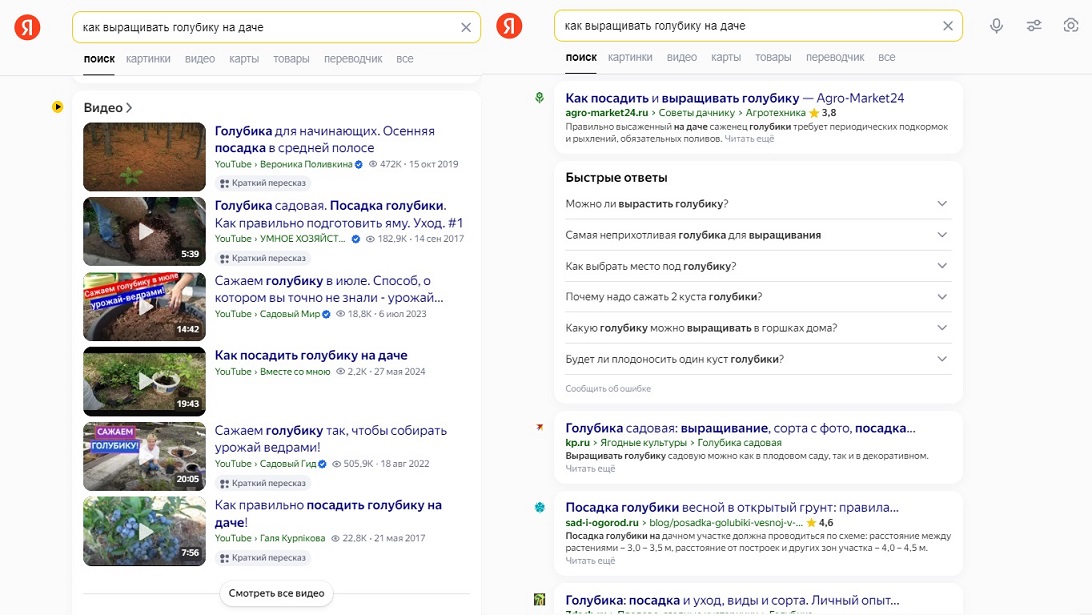Play the 19:43 'Как посадить голубику на даче' thumbnail
The height and width of the screenshot is (615, 1092).
[144, 380]
